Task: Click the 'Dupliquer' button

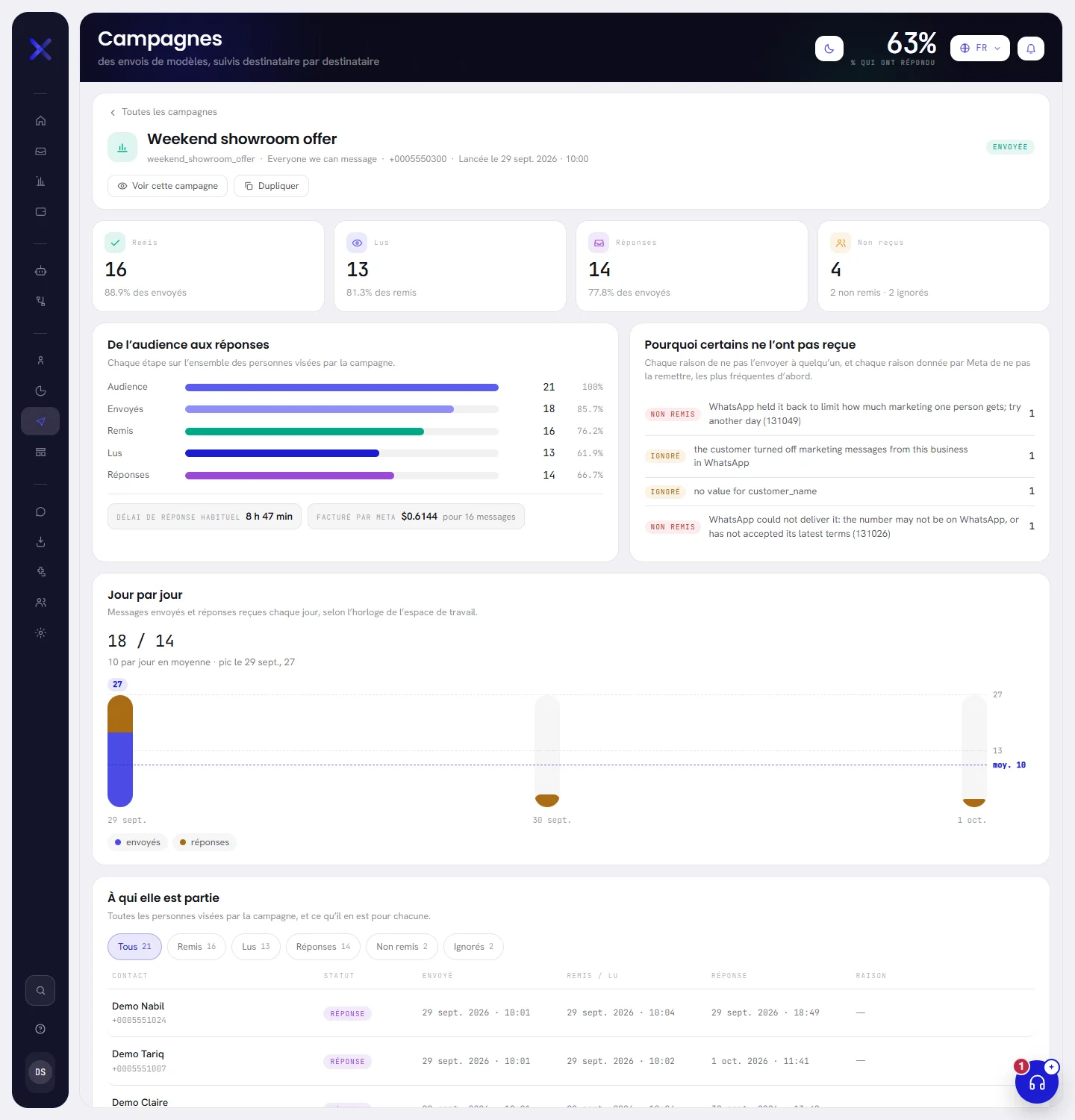Action: [271, 186]
